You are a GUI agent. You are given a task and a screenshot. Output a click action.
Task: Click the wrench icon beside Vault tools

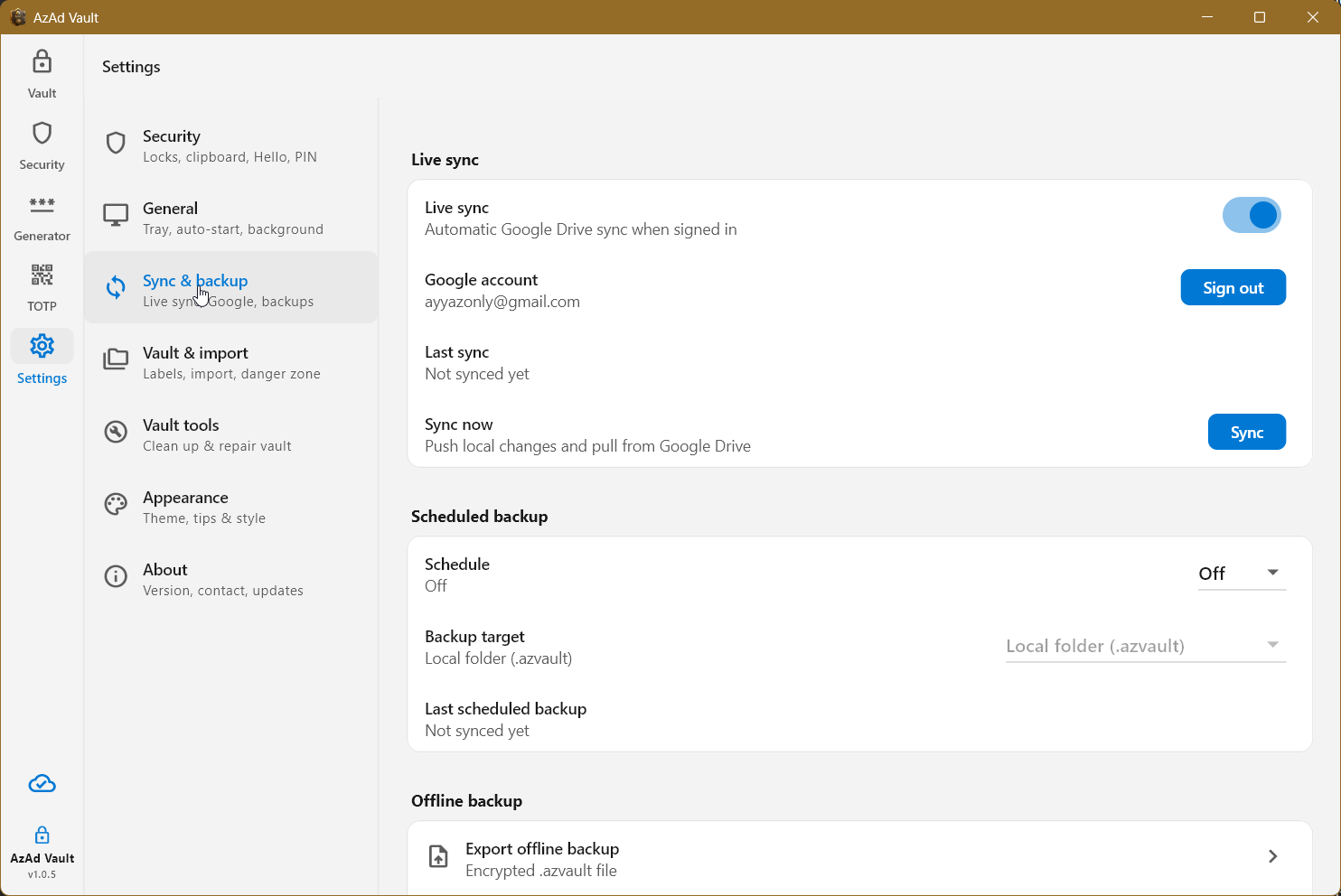[x=116, y=432]
